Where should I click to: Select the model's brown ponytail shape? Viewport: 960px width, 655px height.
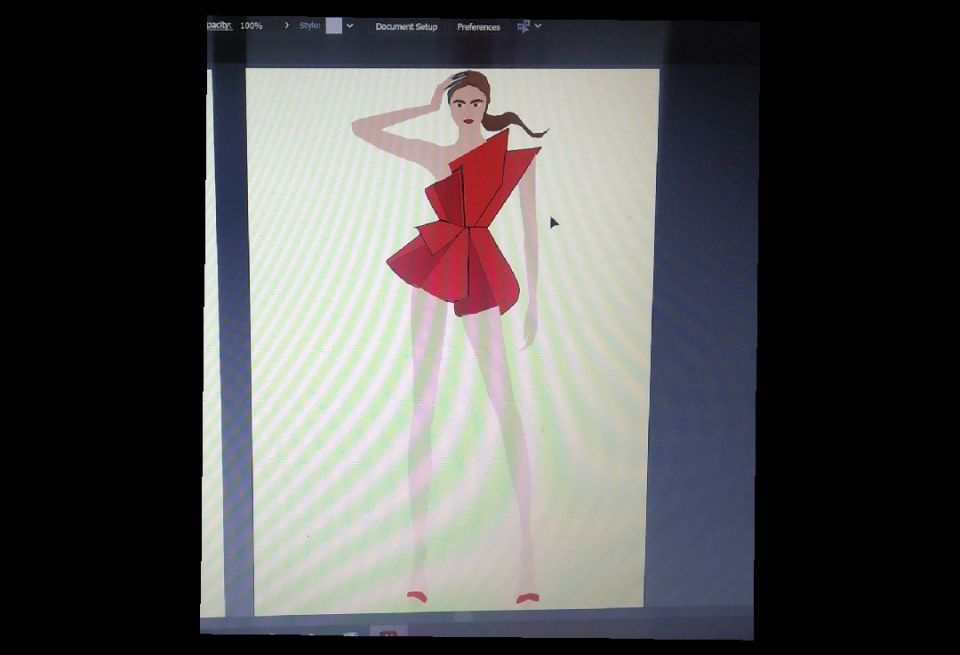point(513,122)
